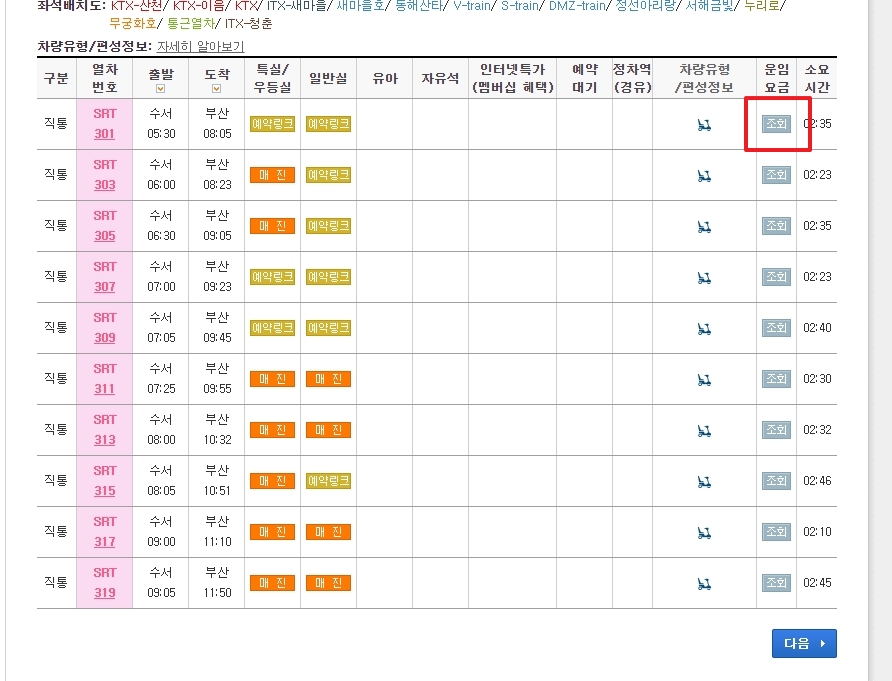Click the highlighted 조회 fare button for SRT 301
Screen dimensions: 892x681
777,123
